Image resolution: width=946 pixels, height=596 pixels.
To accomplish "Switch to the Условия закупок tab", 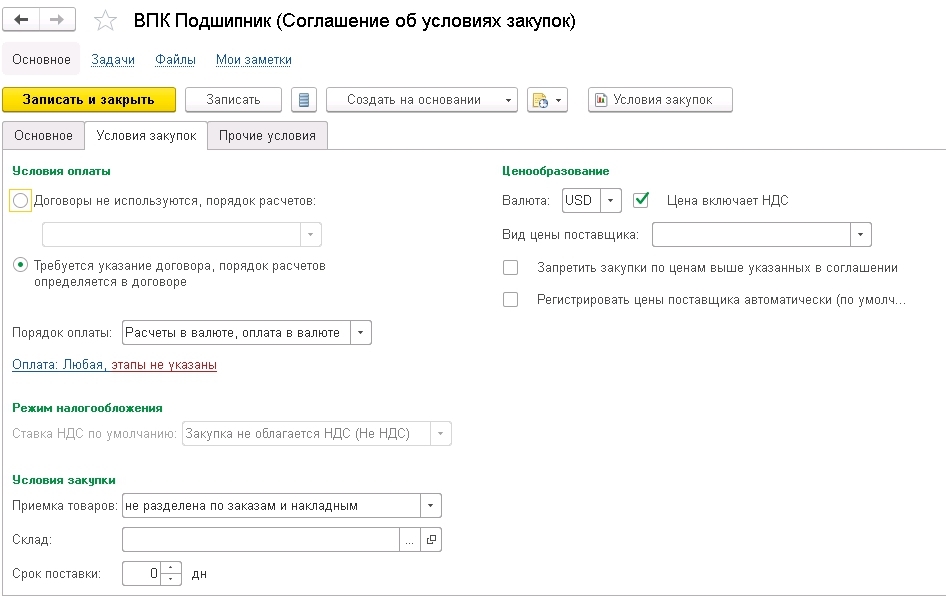I will point(146,136).
